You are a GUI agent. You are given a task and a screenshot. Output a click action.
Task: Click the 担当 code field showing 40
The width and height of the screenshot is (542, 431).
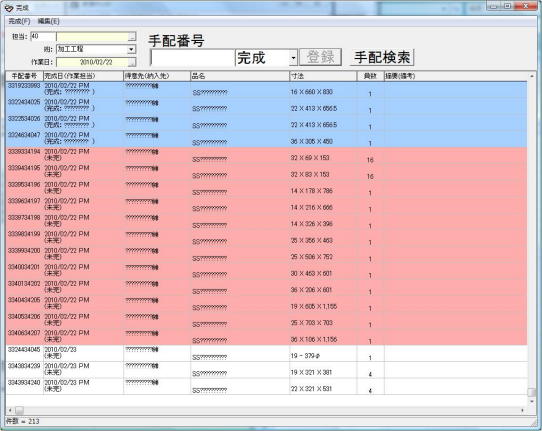coord(43,36)
